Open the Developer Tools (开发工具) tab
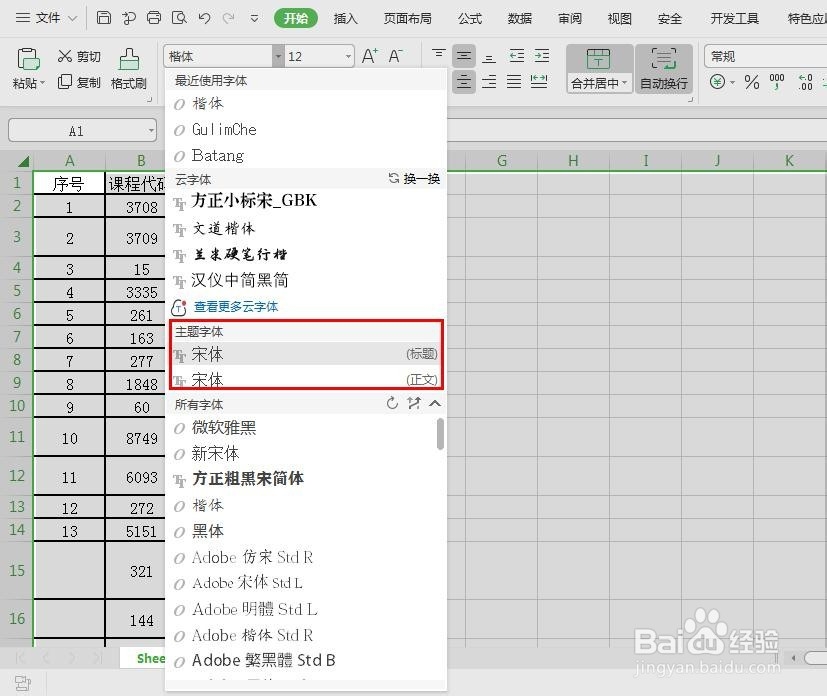The height and width of the screenshot is (696, 827). [735, 18]
